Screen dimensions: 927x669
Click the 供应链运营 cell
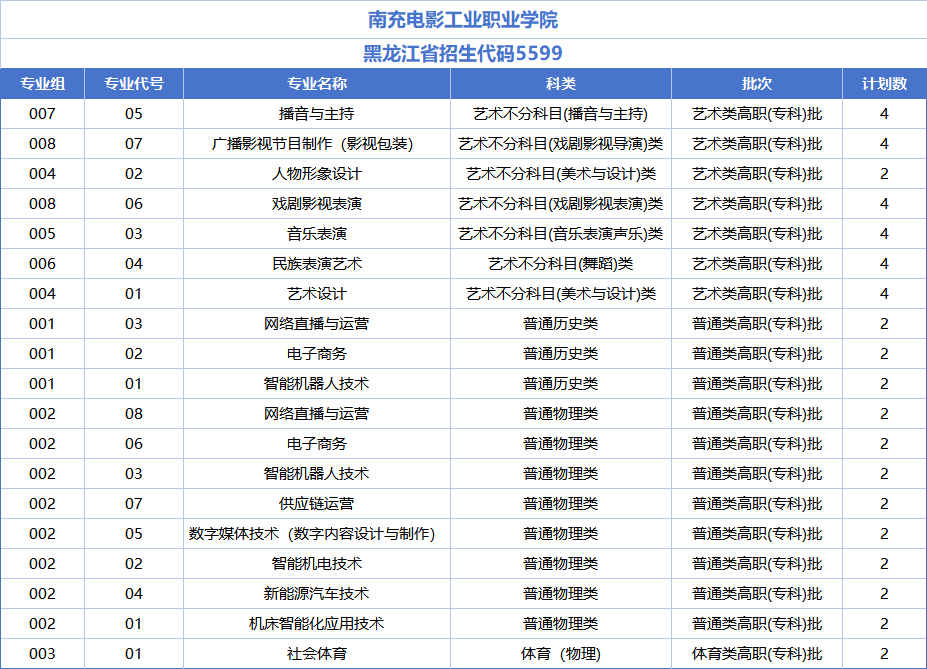point(317,504)
